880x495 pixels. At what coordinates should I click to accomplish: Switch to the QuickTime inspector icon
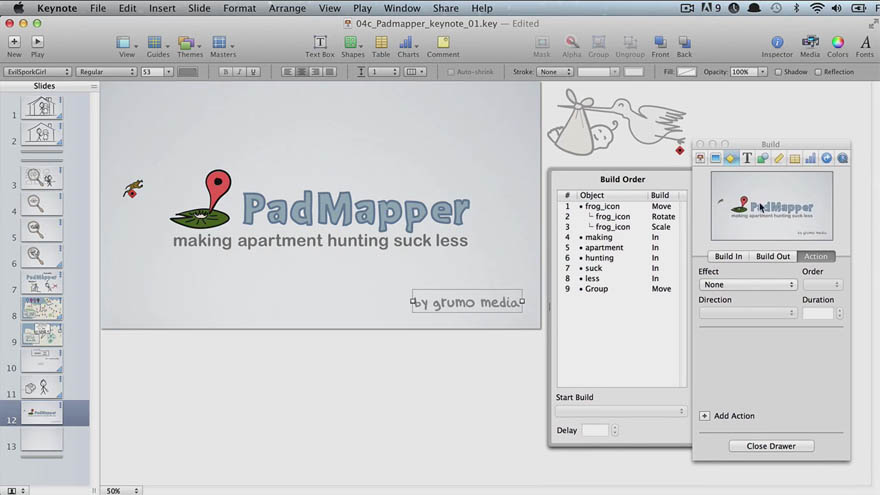[842, 159]
